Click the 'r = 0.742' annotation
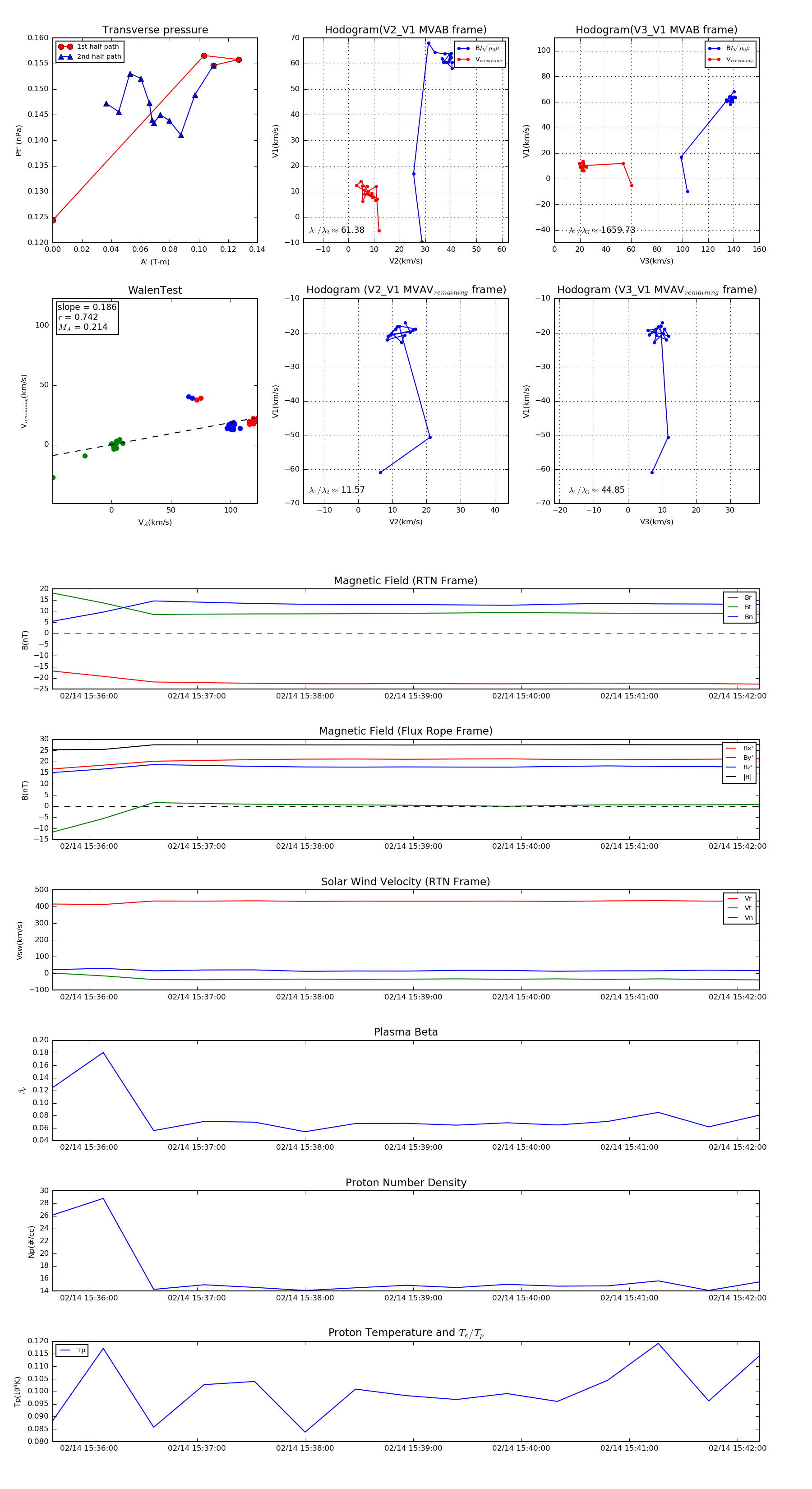The width and height of the screenshot is (812, 1489). [x=78, y=317]
